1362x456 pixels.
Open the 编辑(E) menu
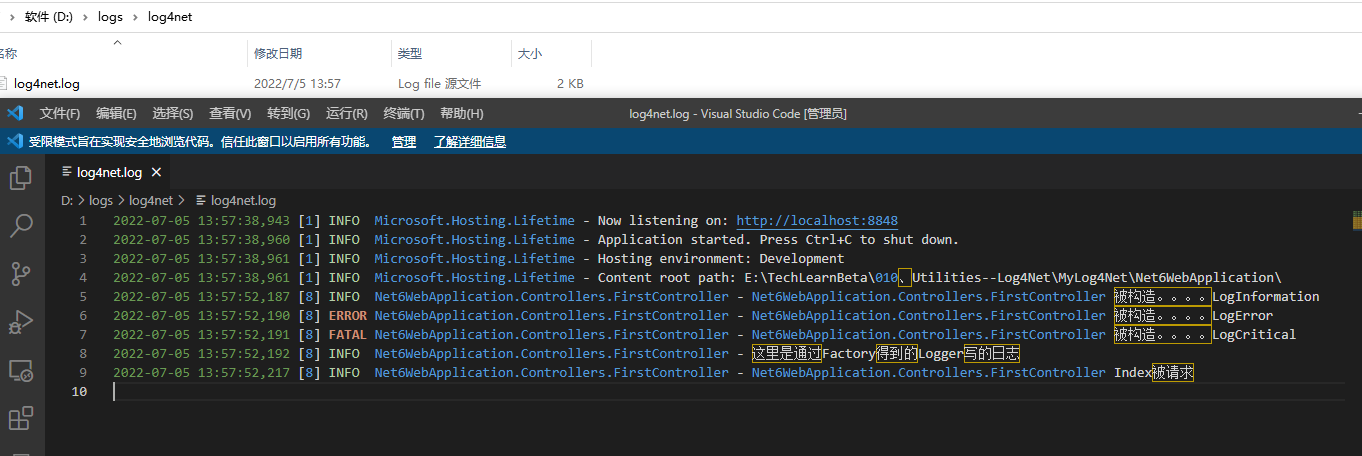pyautogui.click(x=116, y=114)
